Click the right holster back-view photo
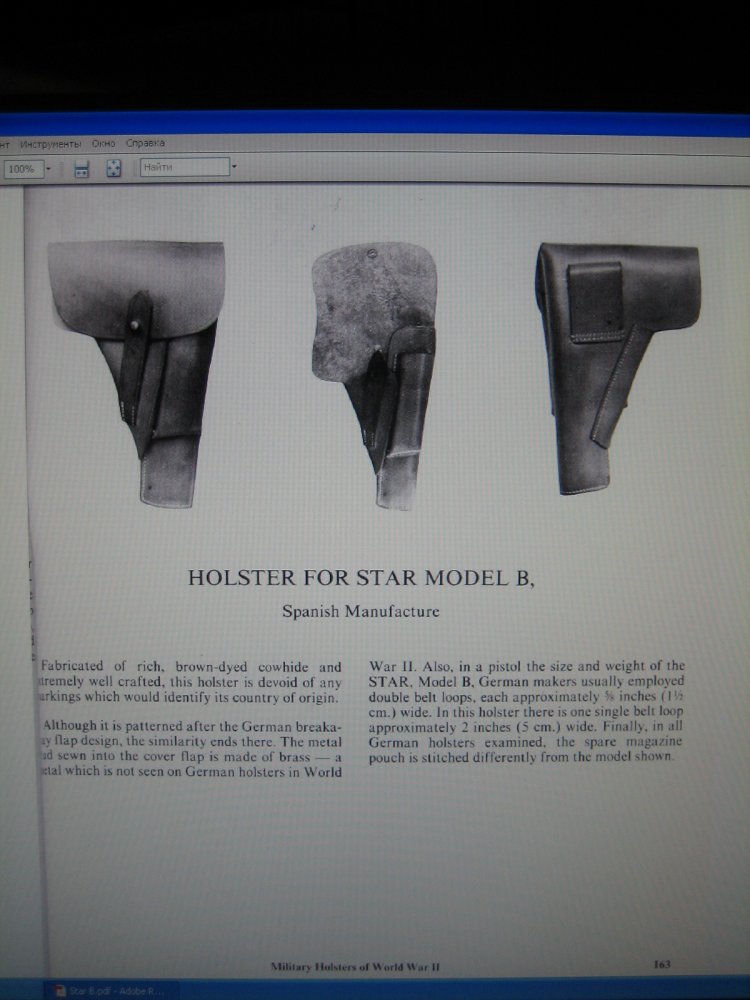 pyautogui.click(x=617, y=368)
